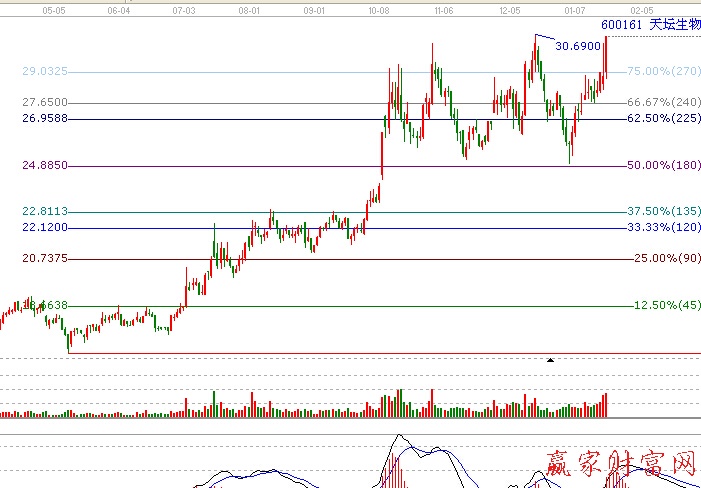Click the small black triangle marker

tap(549, 359)
